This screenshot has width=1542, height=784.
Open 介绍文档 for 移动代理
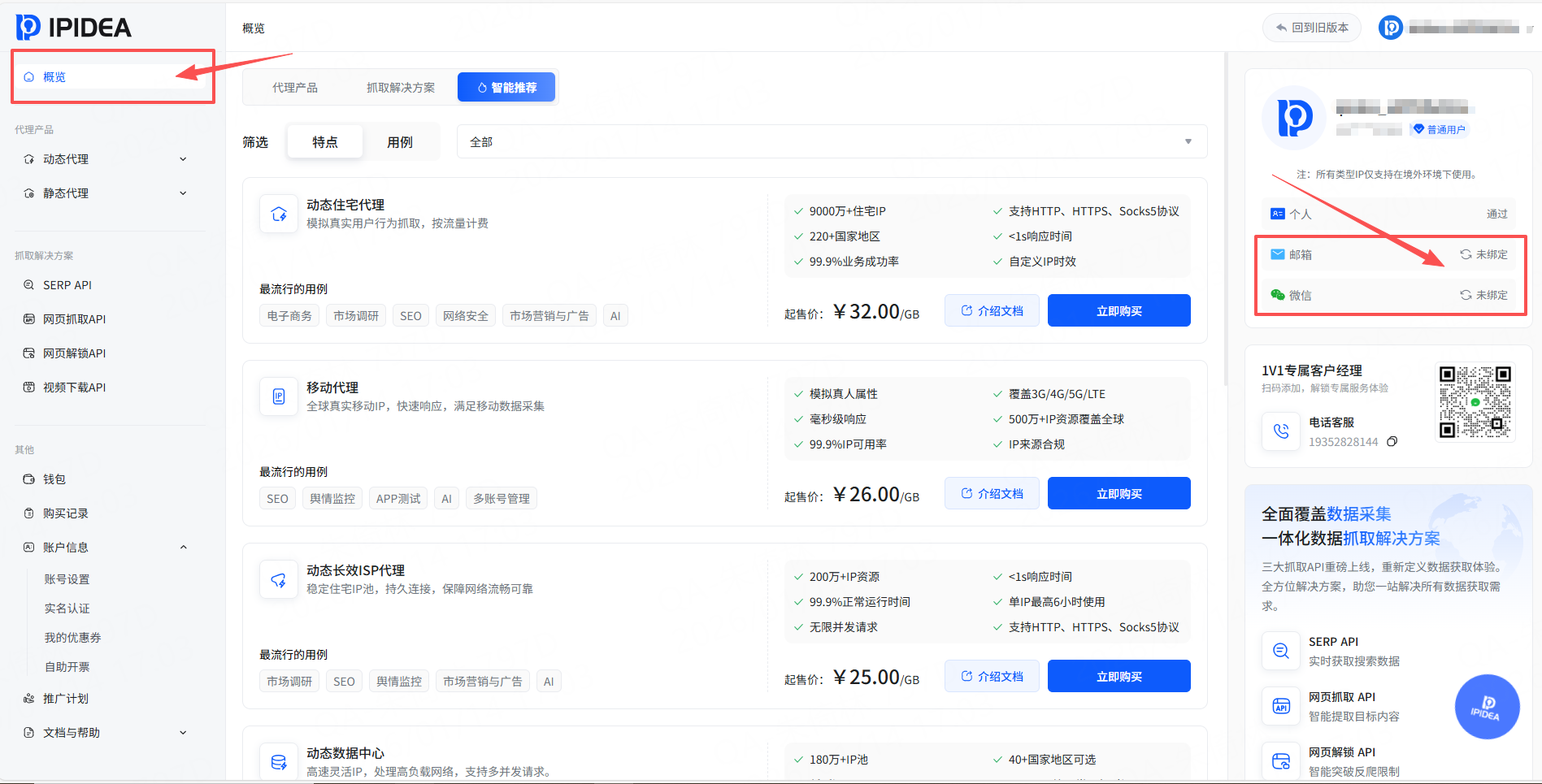pyautogui.click(x=992, y=494)
